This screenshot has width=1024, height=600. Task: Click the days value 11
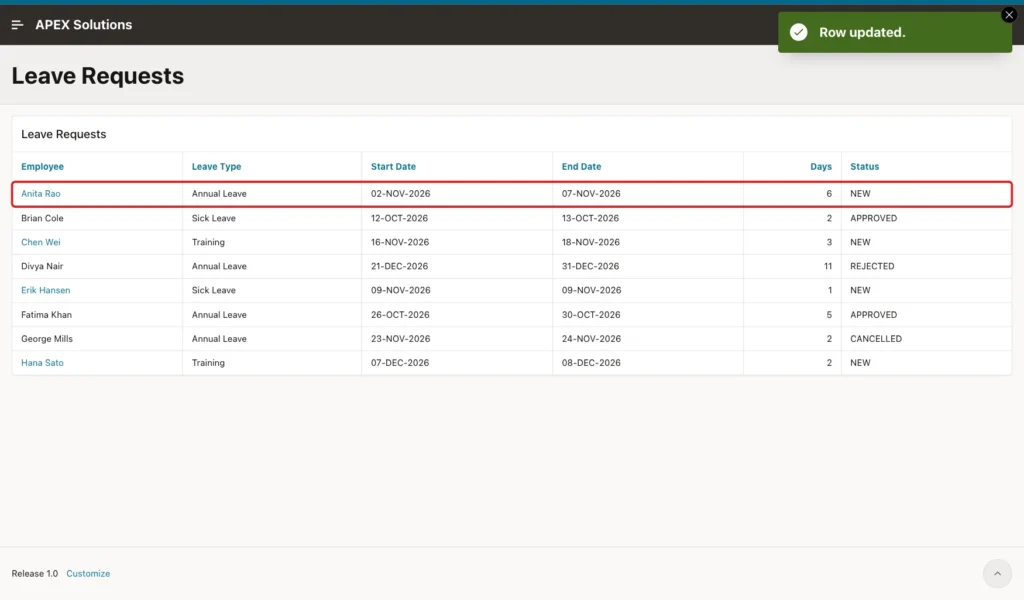827,266
